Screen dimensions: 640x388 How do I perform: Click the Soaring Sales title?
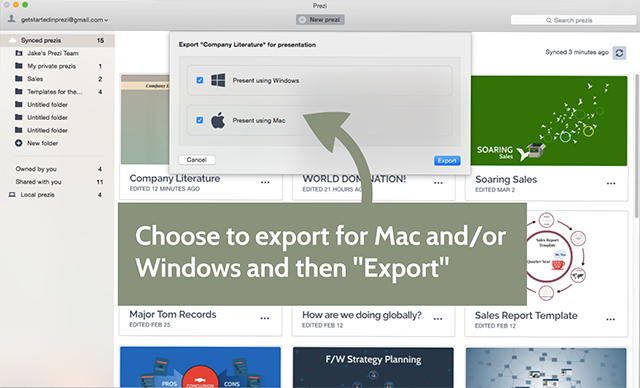(x=506, y=180)
